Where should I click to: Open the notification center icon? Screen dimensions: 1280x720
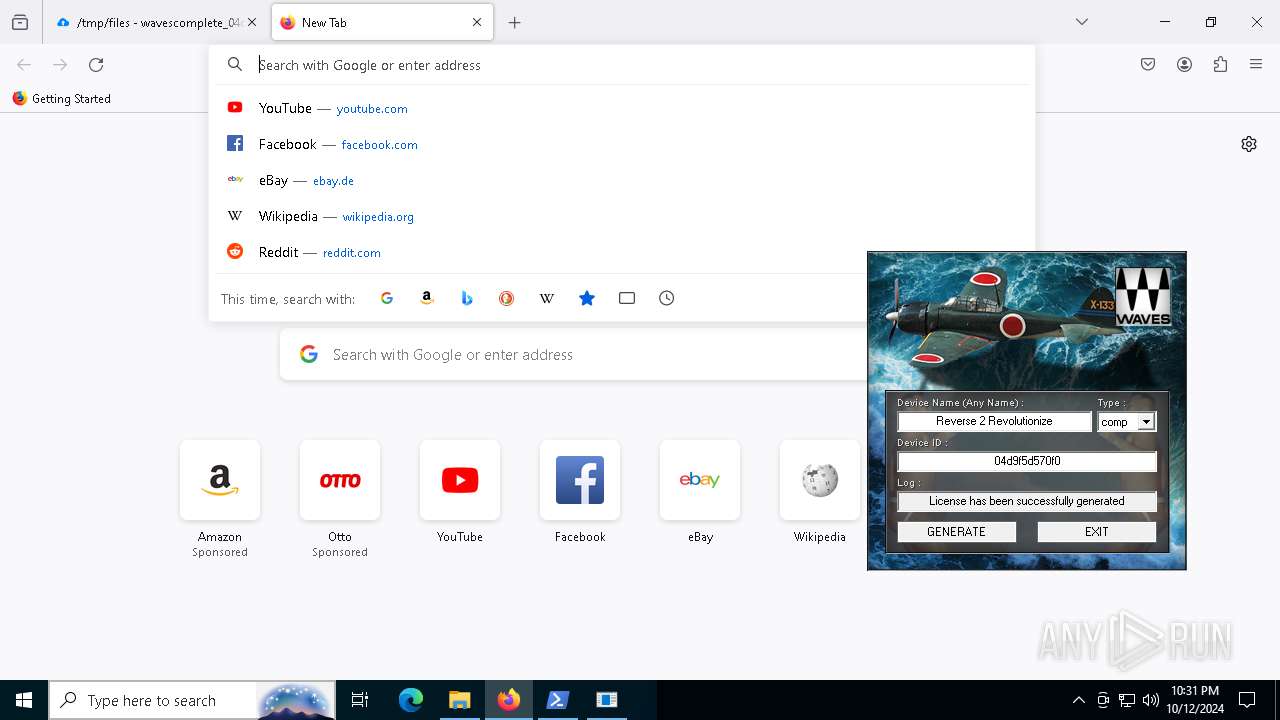click(1247, 700)
